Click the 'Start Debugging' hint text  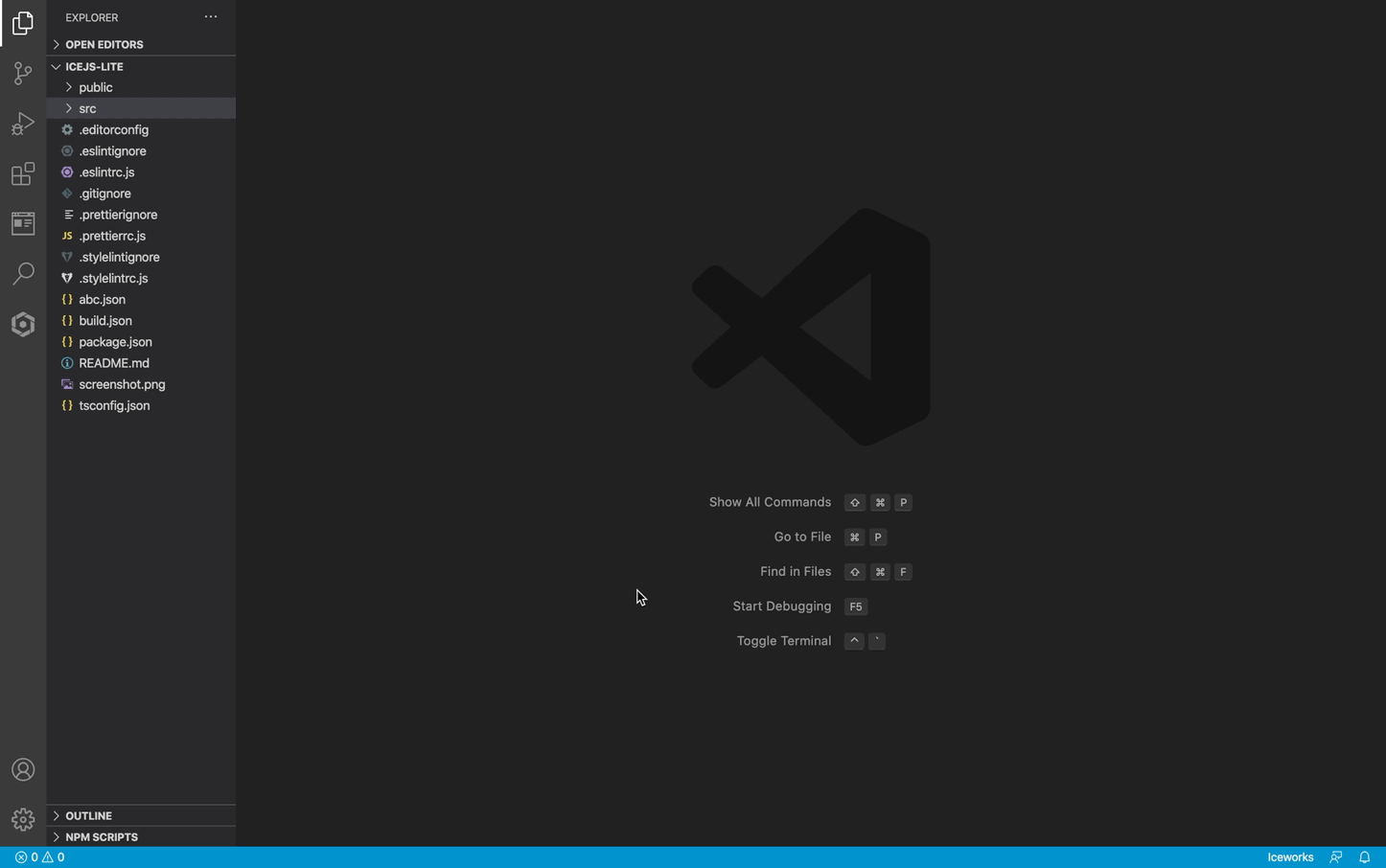(781, 606)
